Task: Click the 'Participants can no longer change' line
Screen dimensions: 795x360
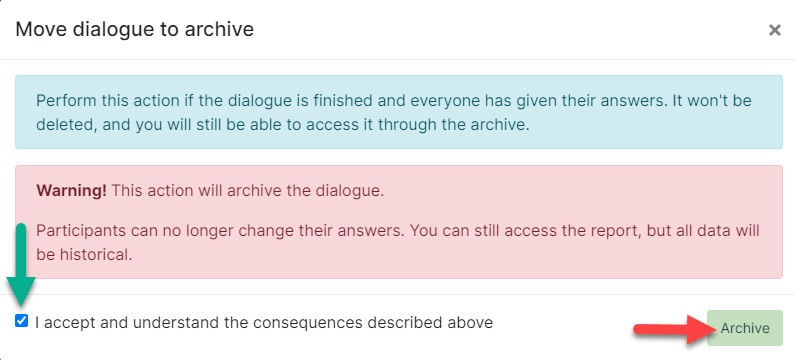Action: (x=398, y=231)
